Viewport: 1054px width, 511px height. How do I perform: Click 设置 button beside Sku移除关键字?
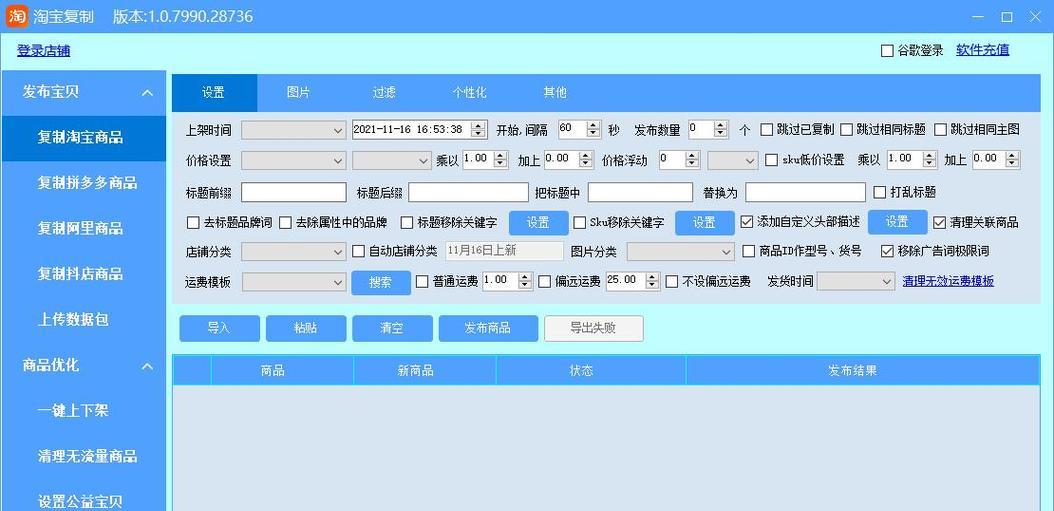click(704, 223)
